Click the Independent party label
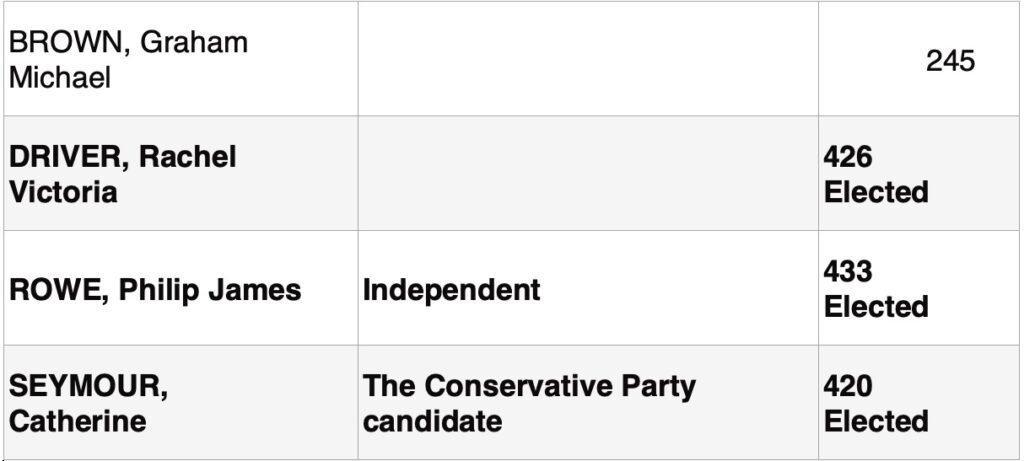This screenshot has height=461, width=1024. [x=451, y=289]
